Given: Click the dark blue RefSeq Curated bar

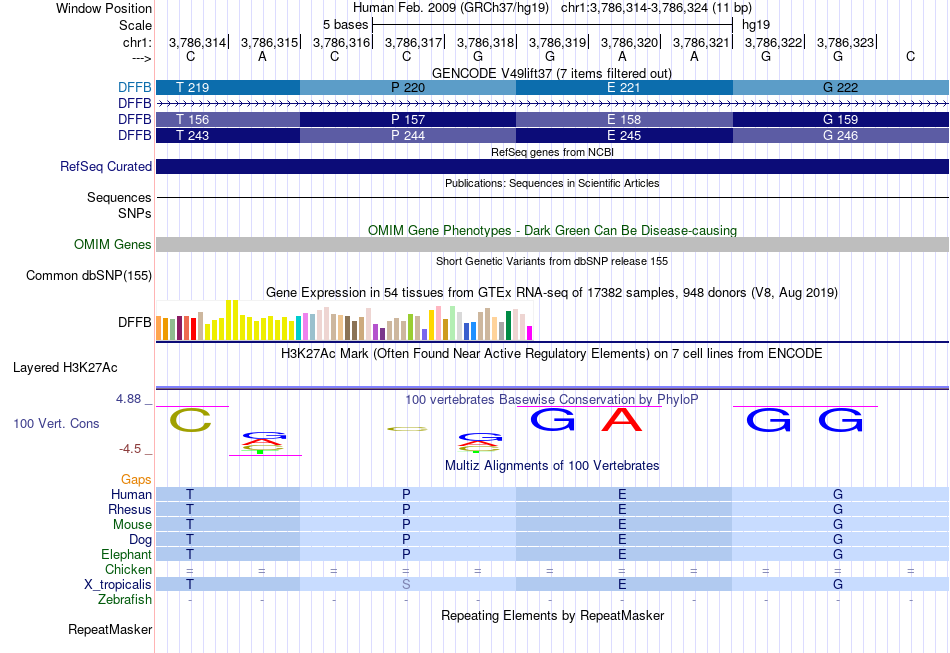Looking at the screenshot, I should [553, 167].
